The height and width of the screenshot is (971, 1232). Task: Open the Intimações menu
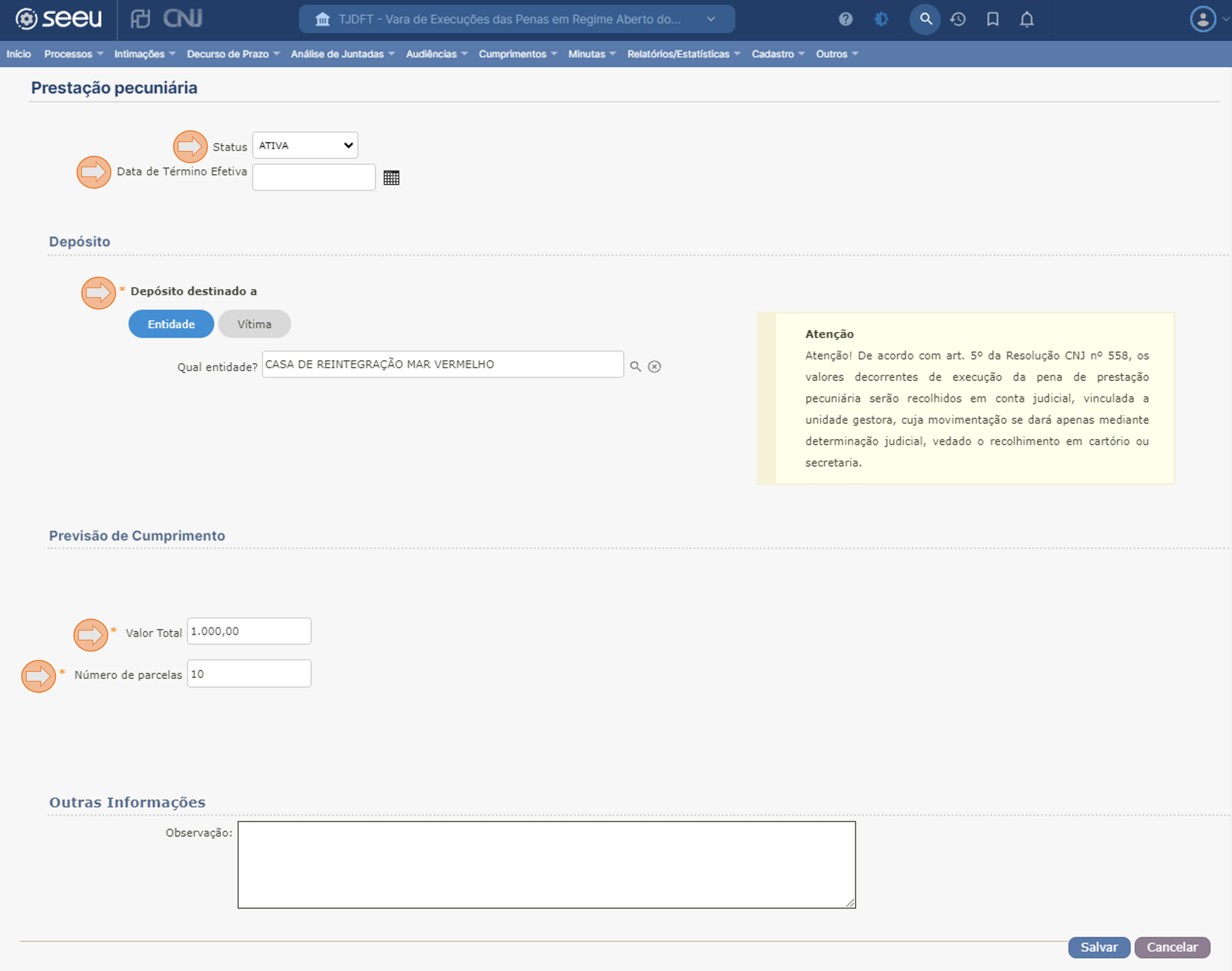click(x=145, y=54)
